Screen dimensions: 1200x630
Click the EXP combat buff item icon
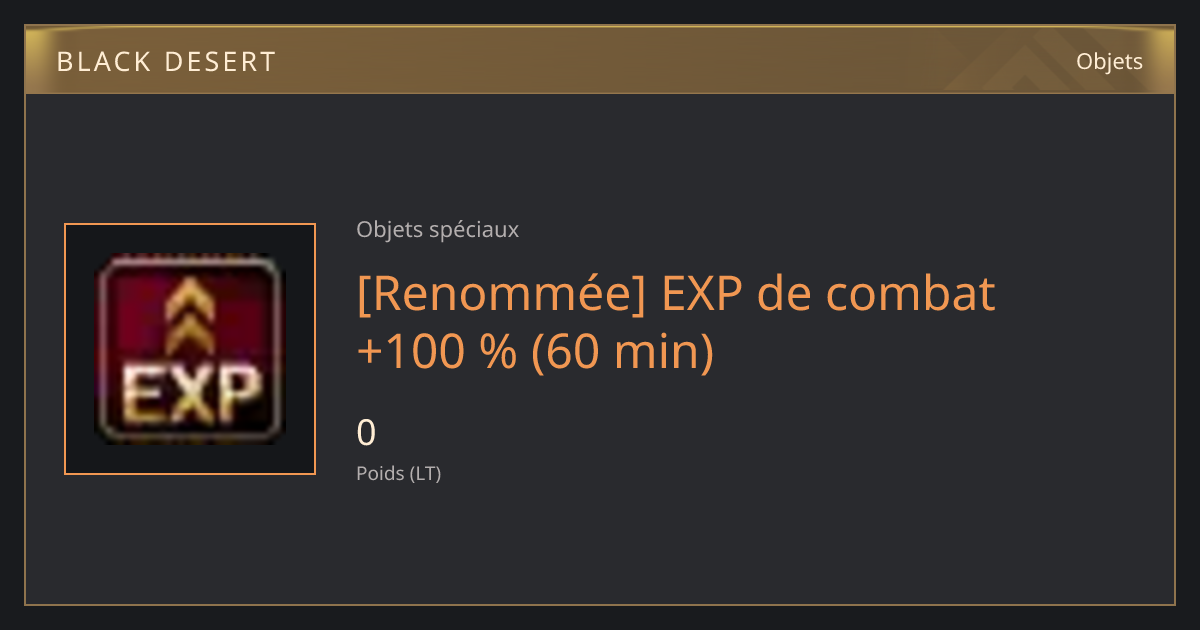point(190,349)
